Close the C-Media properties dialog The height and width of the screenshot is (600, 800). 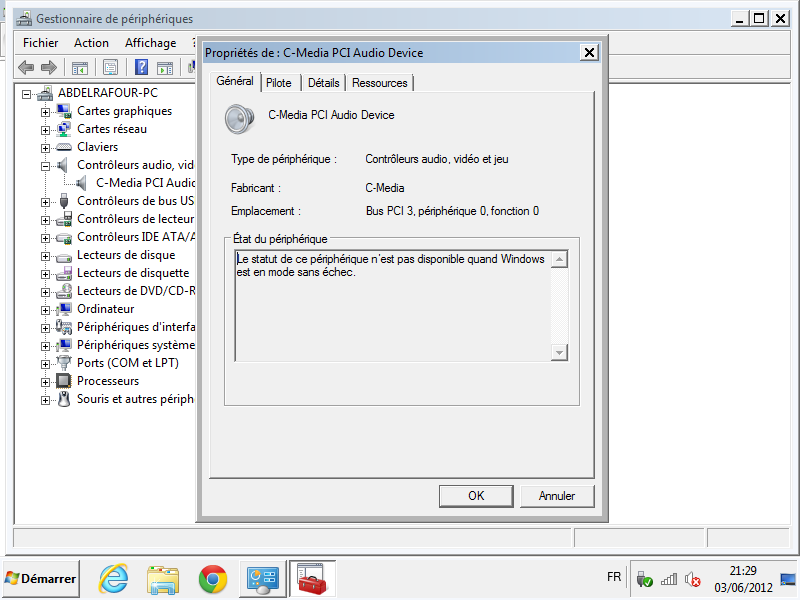point(589,52)
